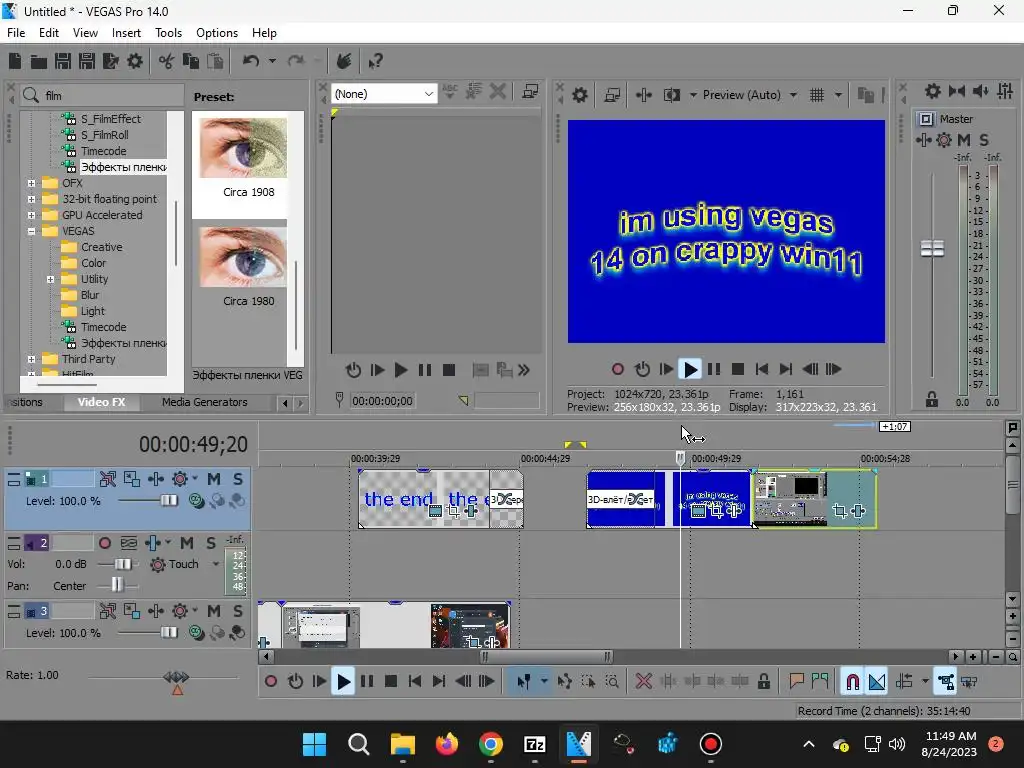1024x768 pixels.
Task: Click the Insert Marker icon in timeline toolbar
Action: click(x=796, y=682)
